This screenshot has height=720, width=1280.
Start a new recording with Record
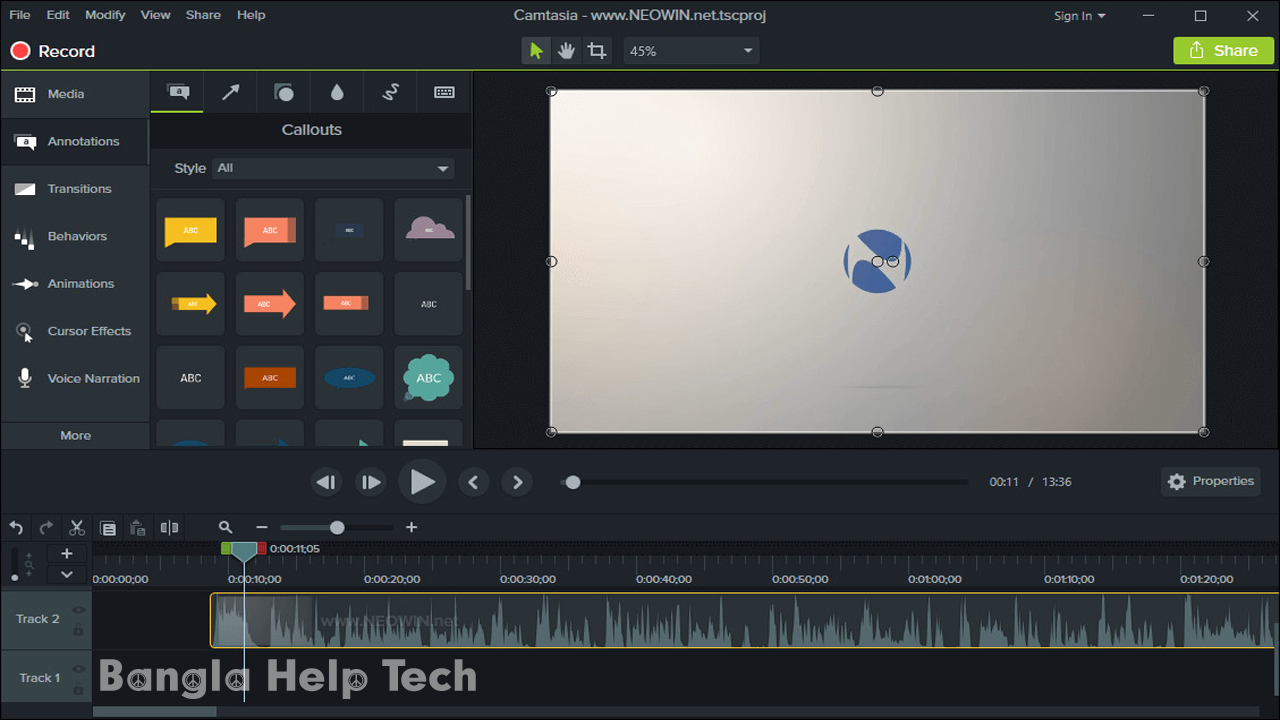(x=52, y=51)
